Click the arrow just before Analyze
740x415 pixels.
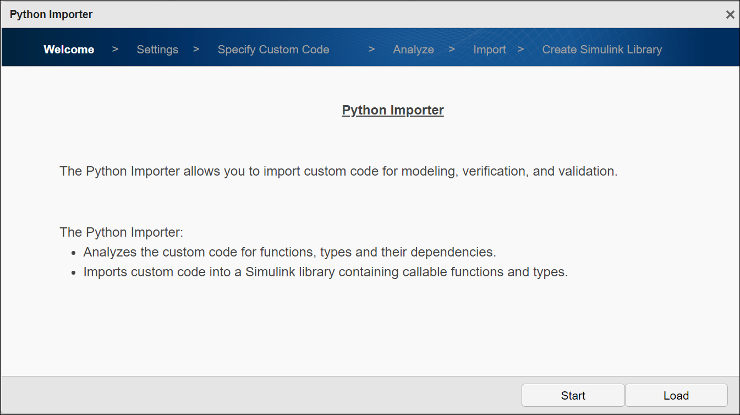pyautogui.click(x=371, y=49)
